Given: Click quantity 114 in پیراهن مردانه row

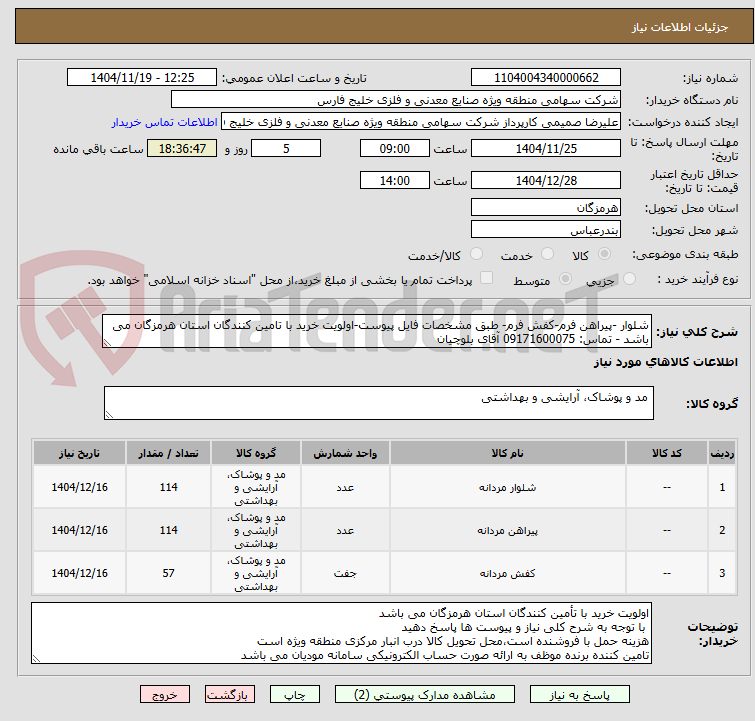Looking at the screenshot, I should 168,530.
